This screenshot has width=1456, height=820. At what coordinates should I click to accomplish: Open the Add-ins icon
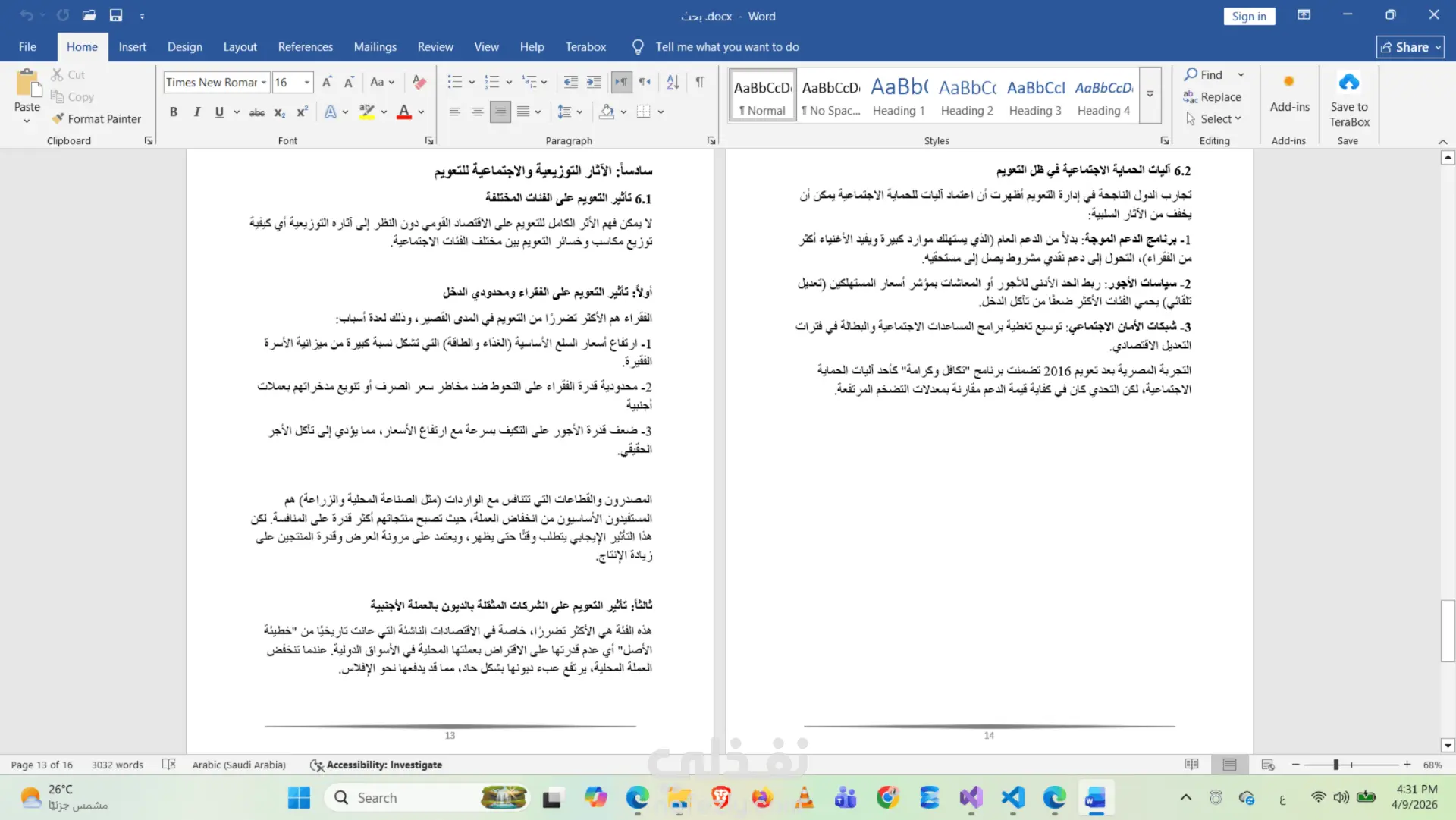click(x=1289, y=82)
